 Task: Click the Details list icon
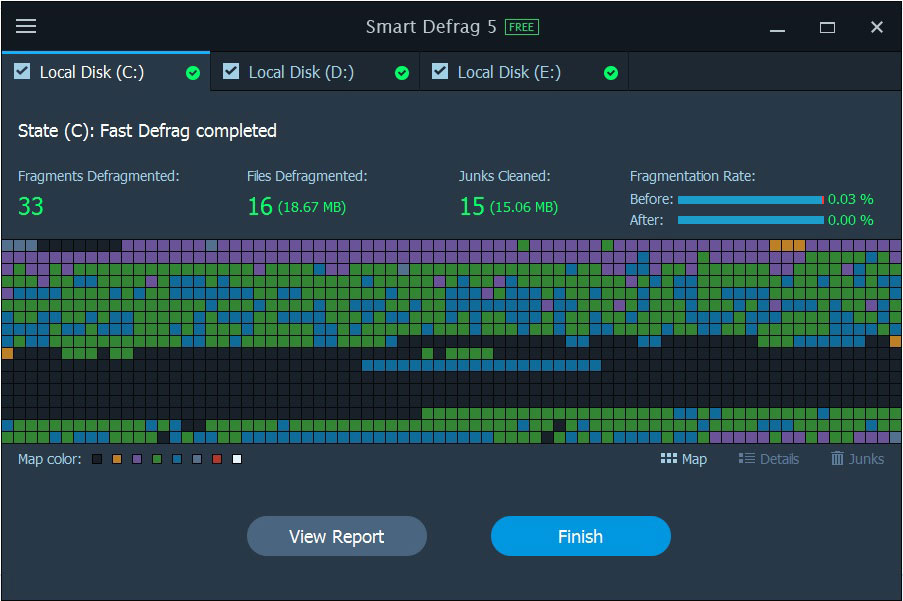(x=746, y=458)
